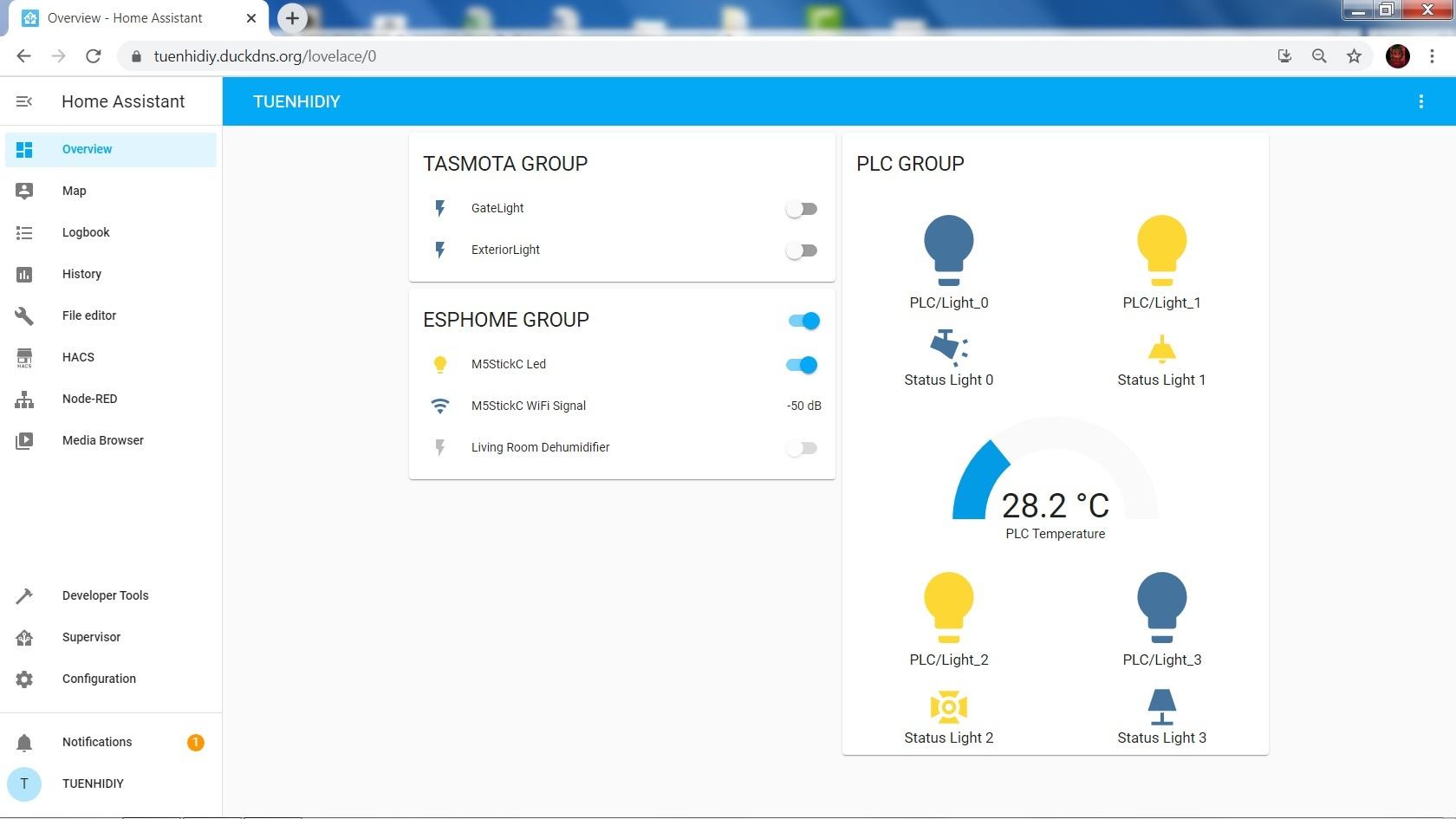Click the PLC GROUP card title

click(910, 164)
